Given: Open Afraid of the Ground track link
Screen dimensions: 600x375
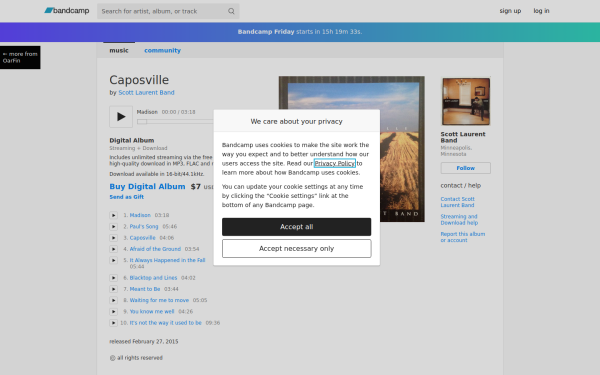Looking at the screenshot, I should 155,249.
